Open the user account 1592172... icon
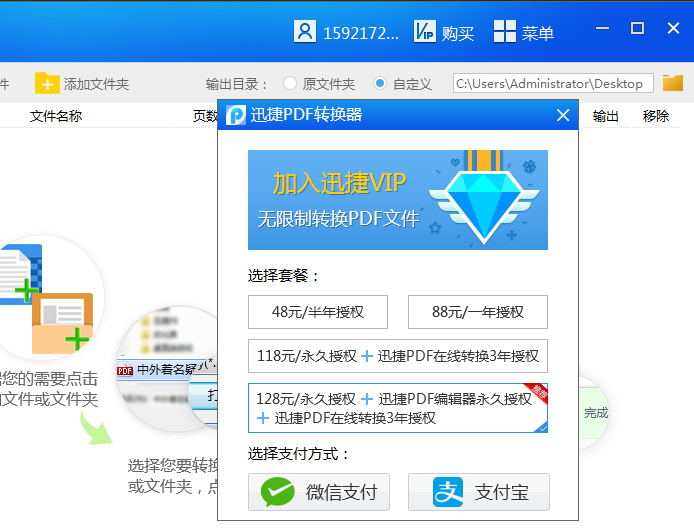The width and height of the screenshot is (694, 529). tap(305, 32)
